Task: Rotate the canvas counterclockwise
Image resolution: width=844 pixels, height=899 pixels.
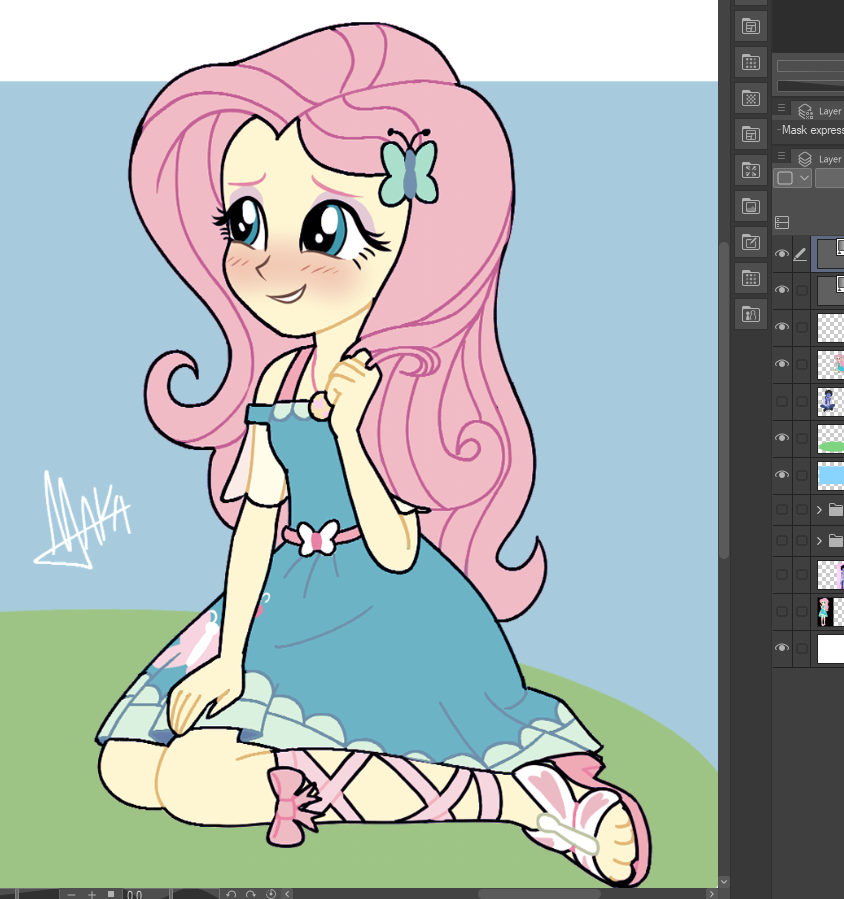Action: [x=230, y=894]
